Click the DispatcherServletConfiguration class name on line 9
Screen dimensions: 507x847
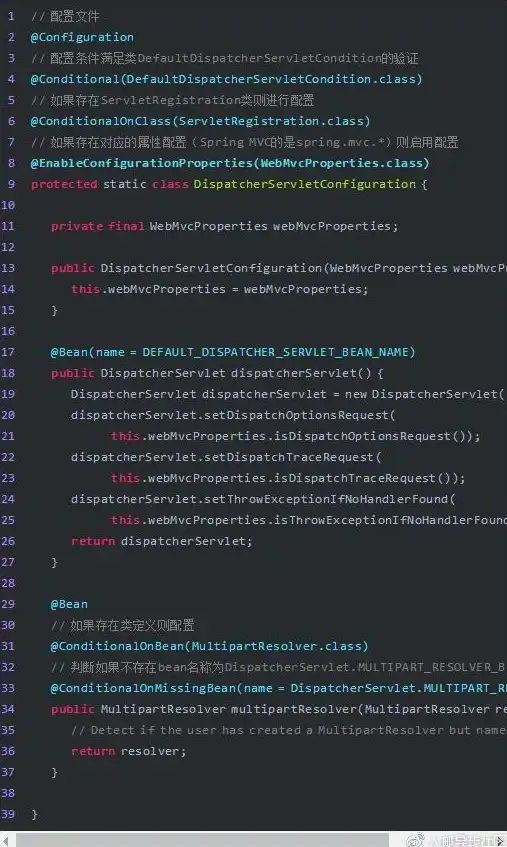(305, 184)
